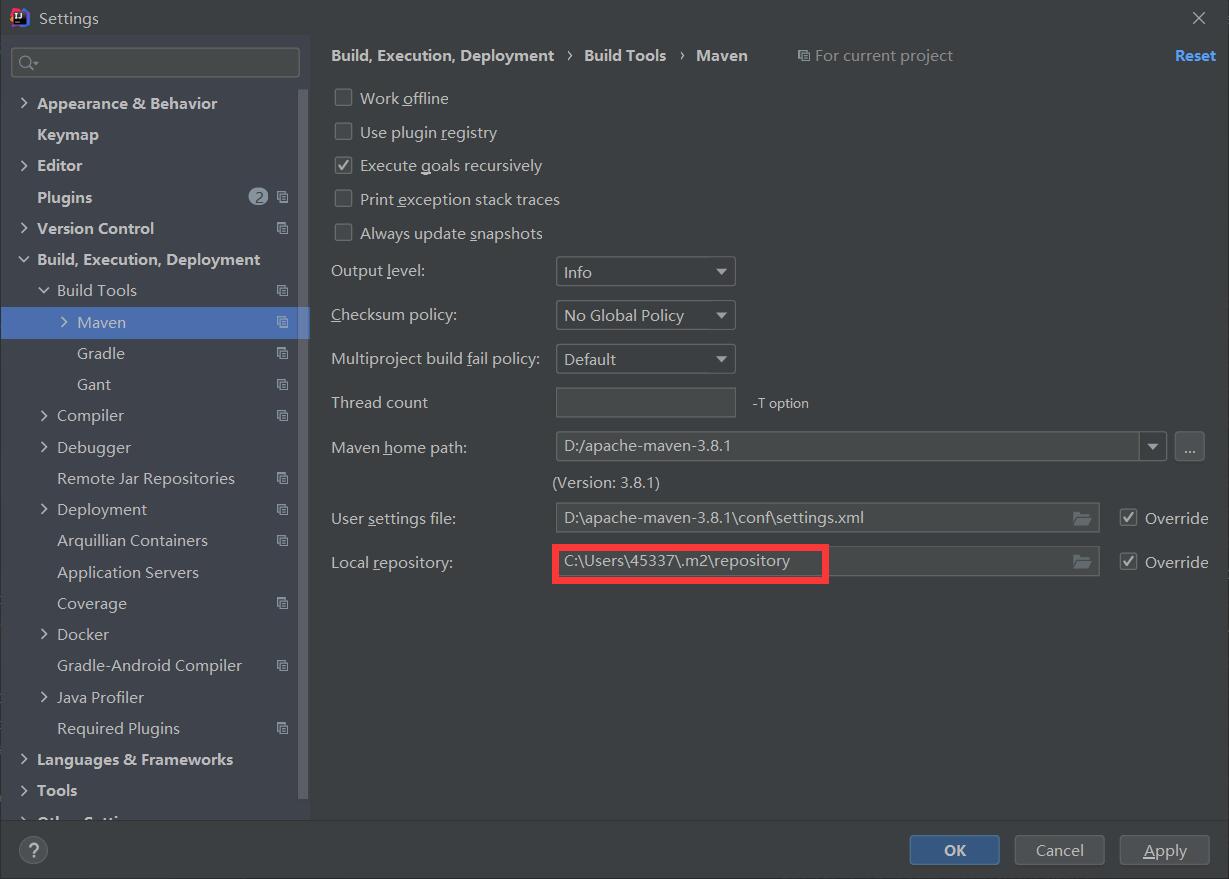Click browse button for Maven home path
Viewport: 1229px width, 879px height.
tap(1189, 446)
